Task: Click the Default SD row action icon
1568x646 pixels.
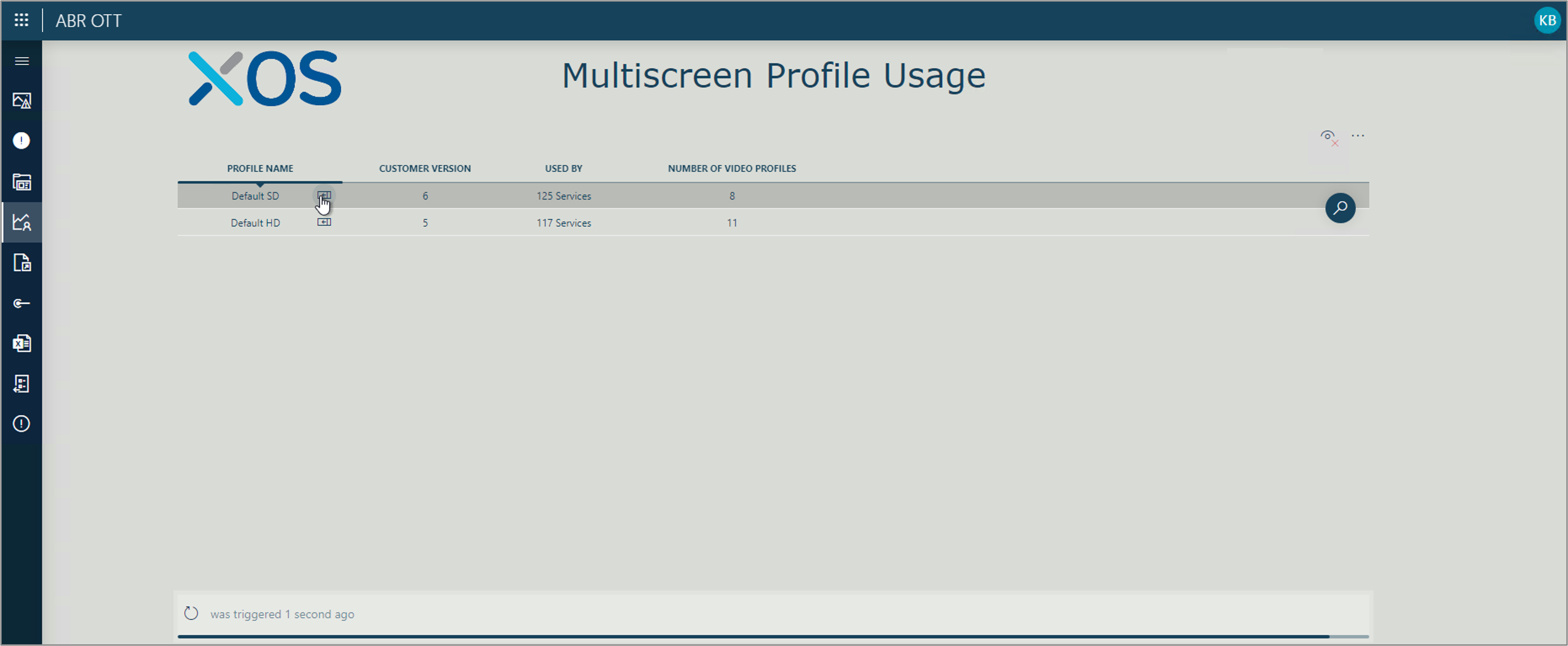Action: [x=324, y=195]
